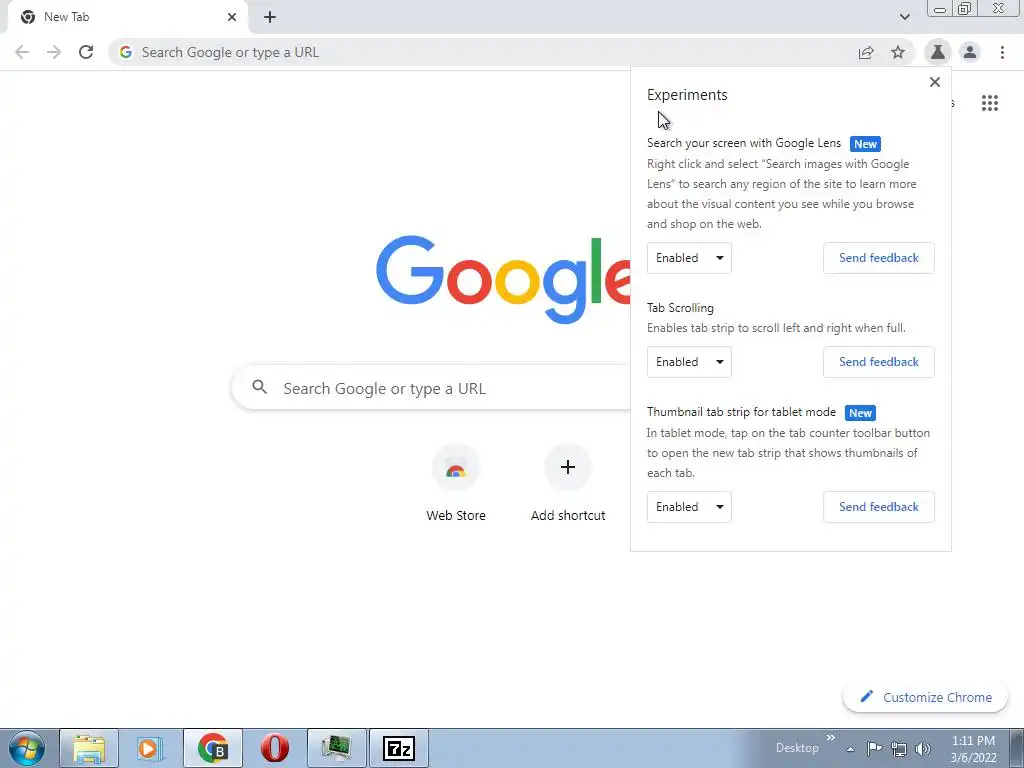This screenshot has height=768, width=1024.
Task: Open the Thumbnail tab strip Enabled dropdown
Action: coord(689,507)
